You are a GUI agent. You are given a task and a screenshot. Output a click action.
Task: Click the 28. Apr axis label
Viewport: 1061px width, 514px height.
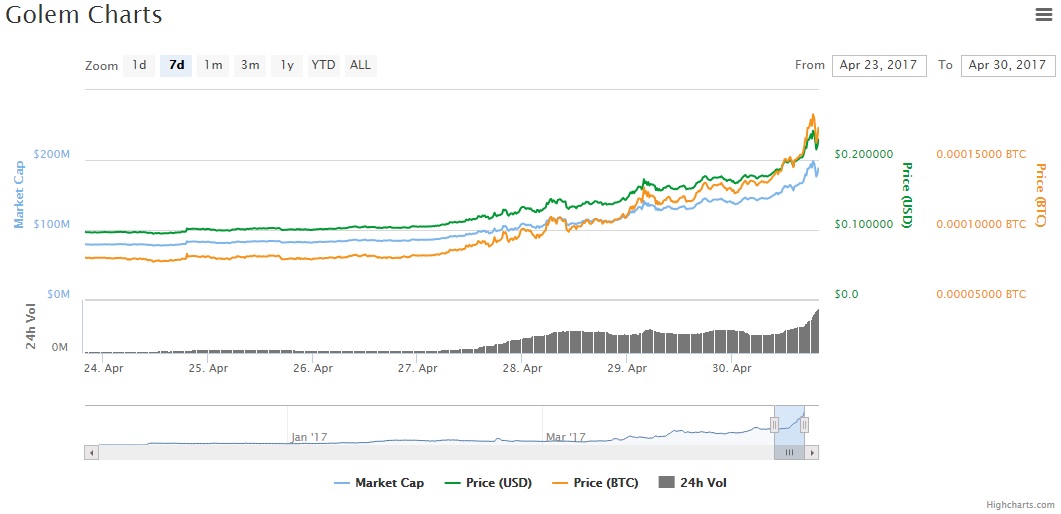(523, 369)
